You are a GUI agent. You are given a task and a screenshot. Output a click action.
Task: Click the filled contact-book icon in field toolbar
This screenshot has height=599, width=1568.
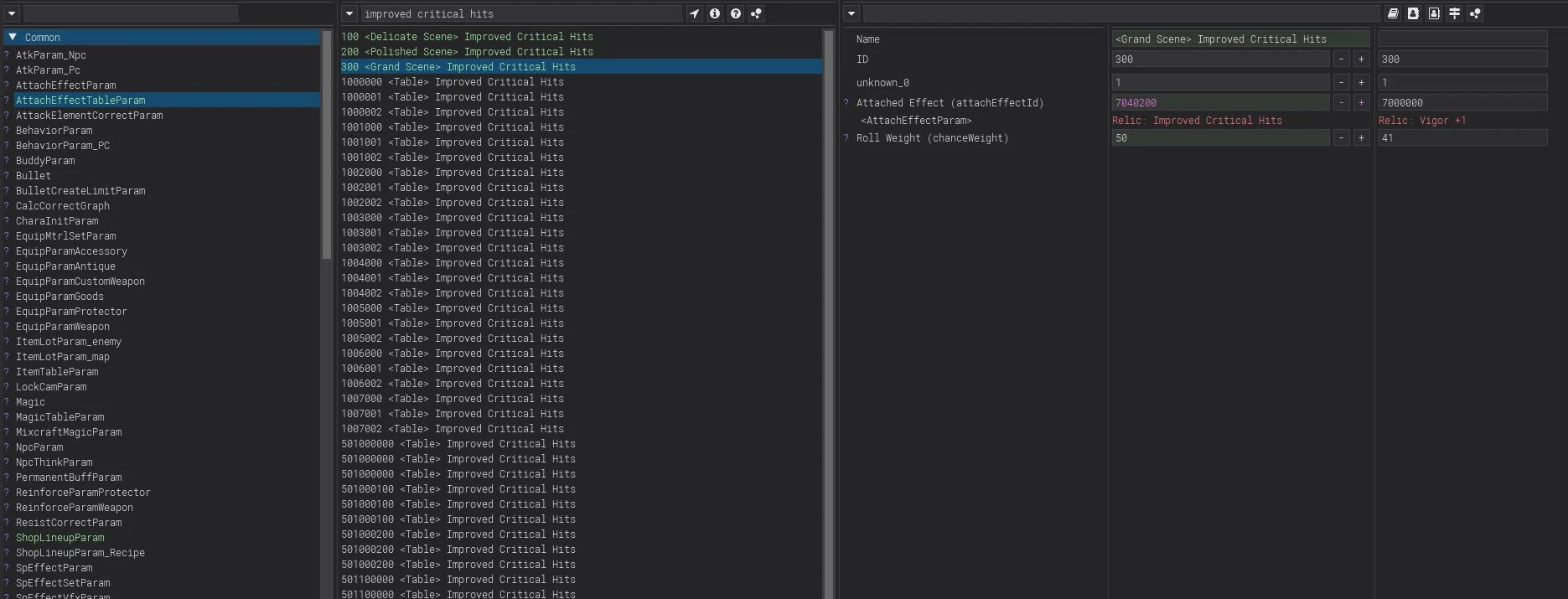click(x=1413, y=13)
